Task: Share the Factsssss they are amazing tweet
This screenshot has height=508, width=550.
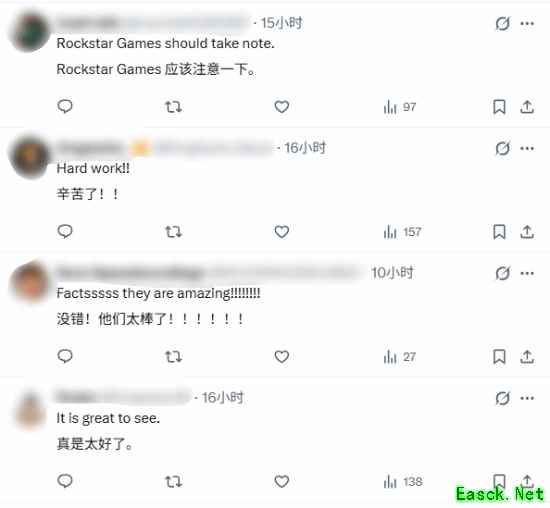Action: tap(527, 357)
